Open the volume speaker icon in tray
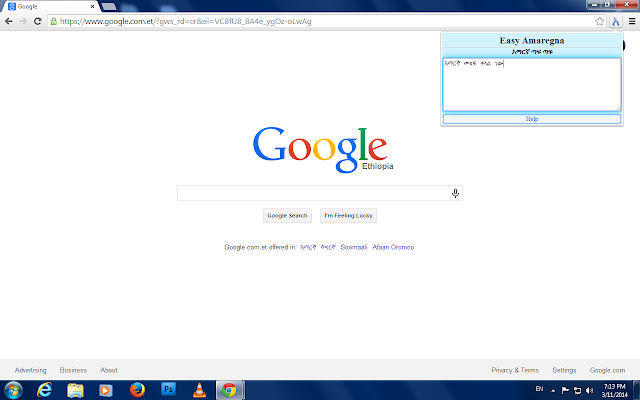The height and width of the screenshot is (400, 640). [x=589, y=391]
